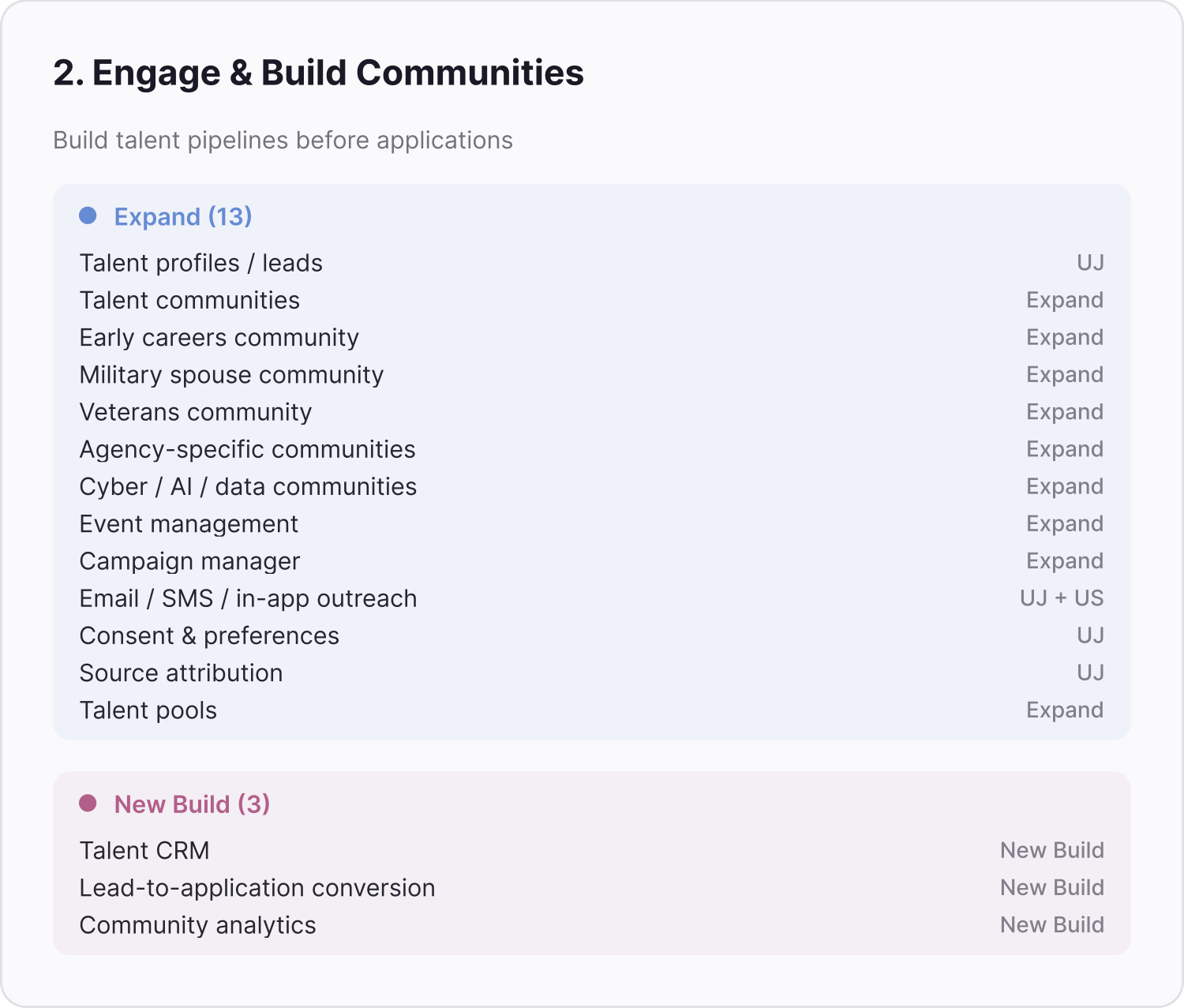Click the UJ tag for Consent & preferences
Screen dimensions: 1184x1008
tap(1090, 635)
